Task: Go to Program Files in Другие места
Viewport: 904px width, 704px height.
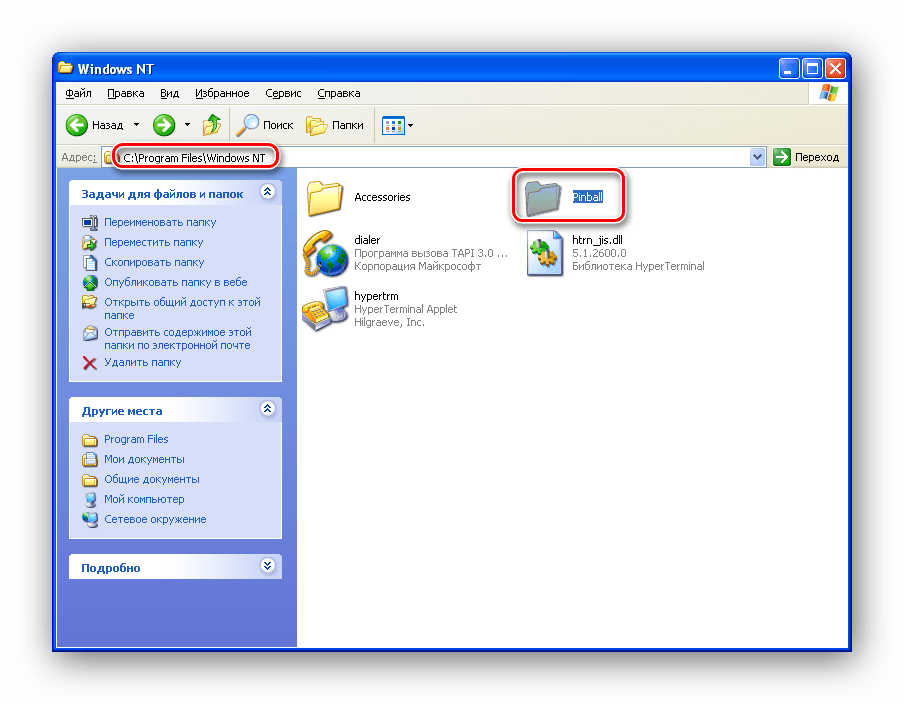Action: coord(136,439)
